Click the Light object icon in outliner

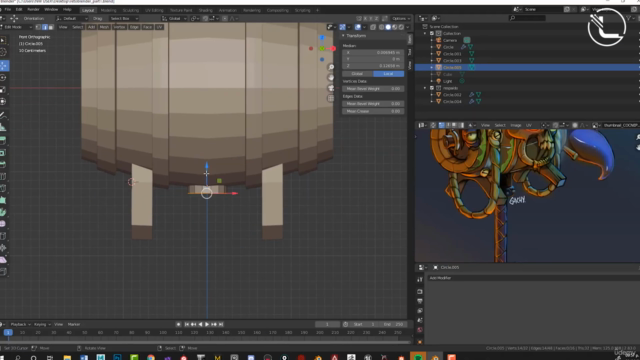(439, 81)
